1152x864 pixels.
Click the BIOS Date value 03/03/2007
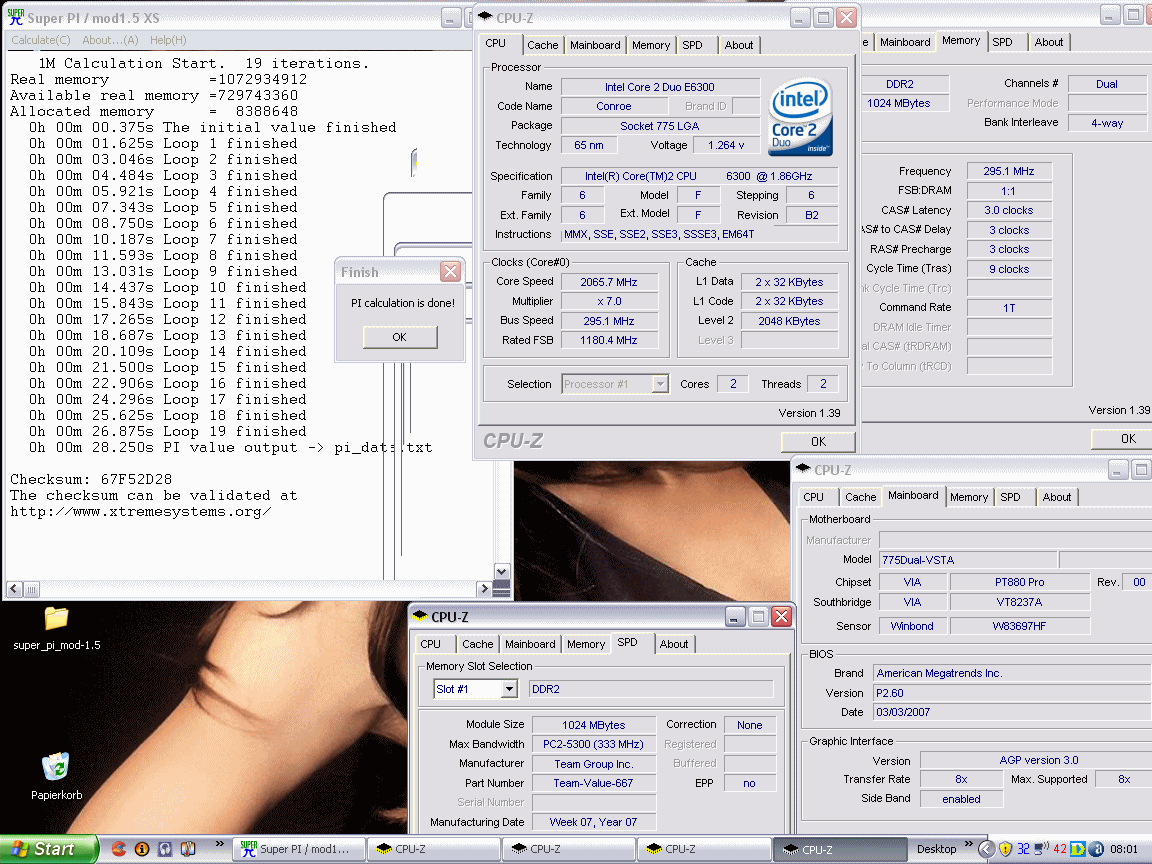click(x=1012, y=711)
